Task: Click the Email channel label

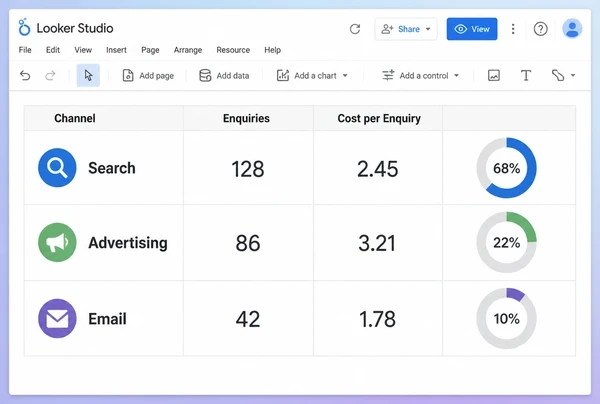Action: coord(107,319)
